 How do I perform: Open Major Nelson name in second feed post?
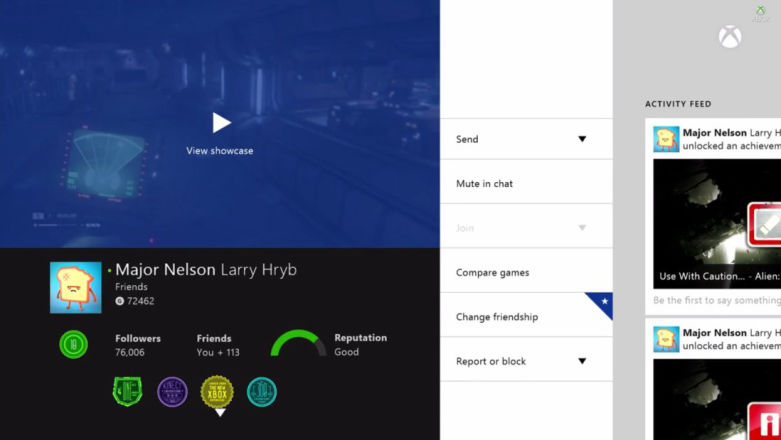[x=715, y=332]
